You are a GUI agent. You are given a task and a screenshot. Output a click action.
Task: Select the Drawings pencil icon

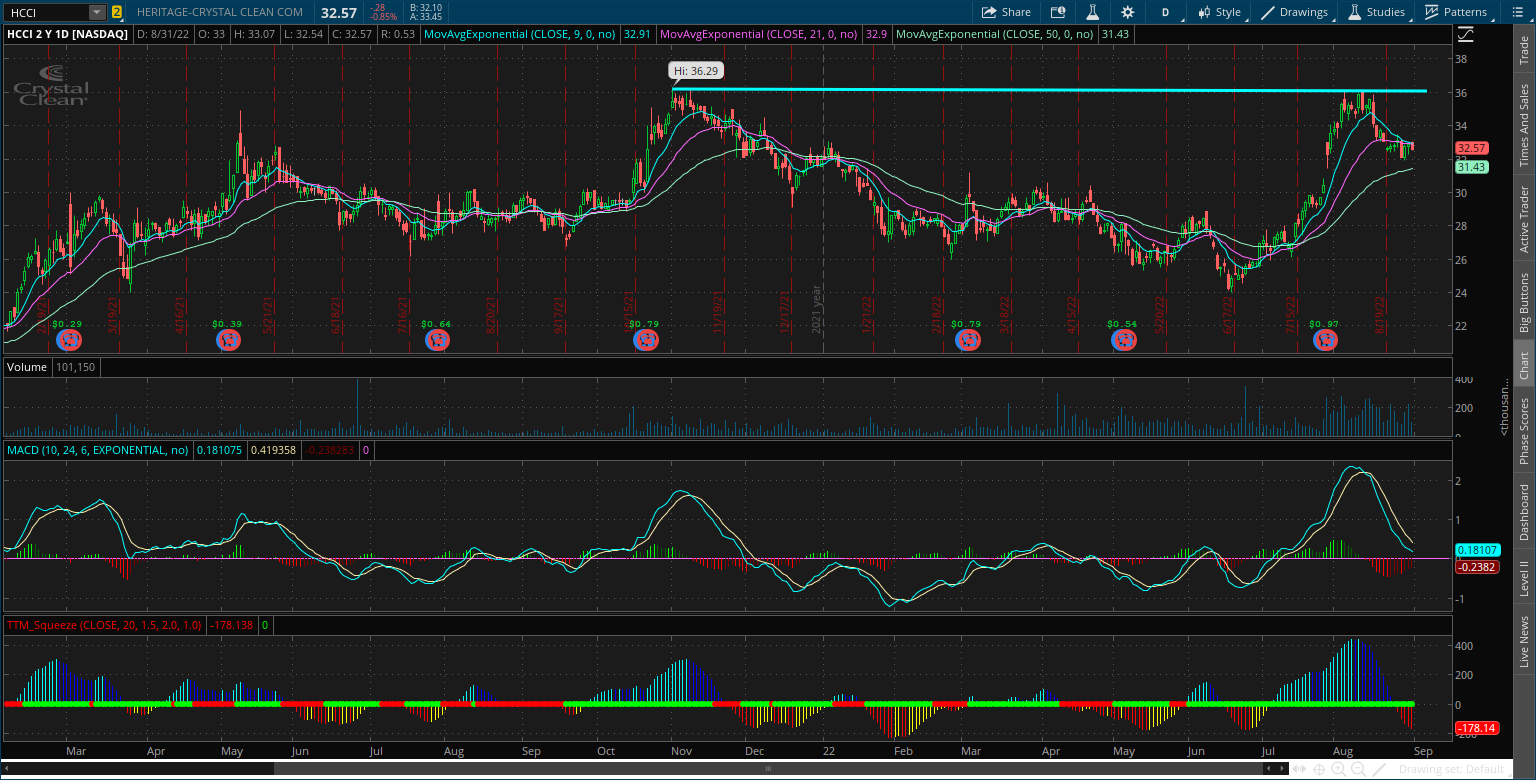[x=1265, y=13]
